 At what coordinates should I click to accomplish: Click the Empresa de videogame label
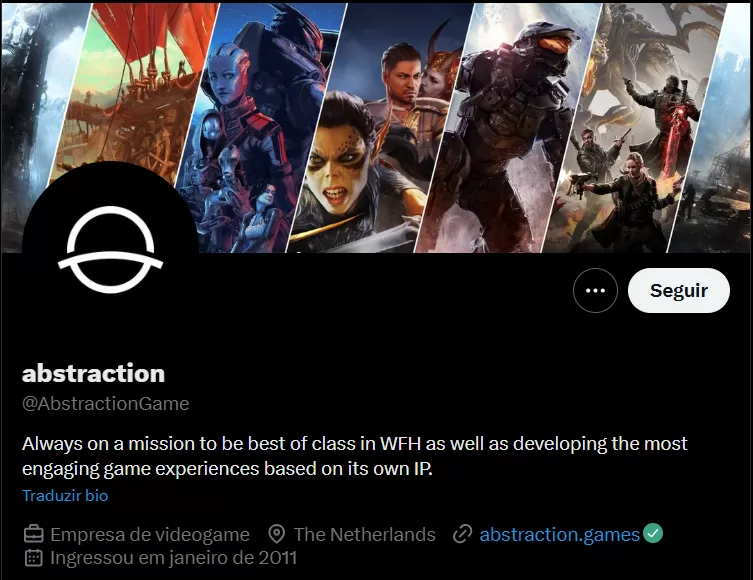point(150,534)
